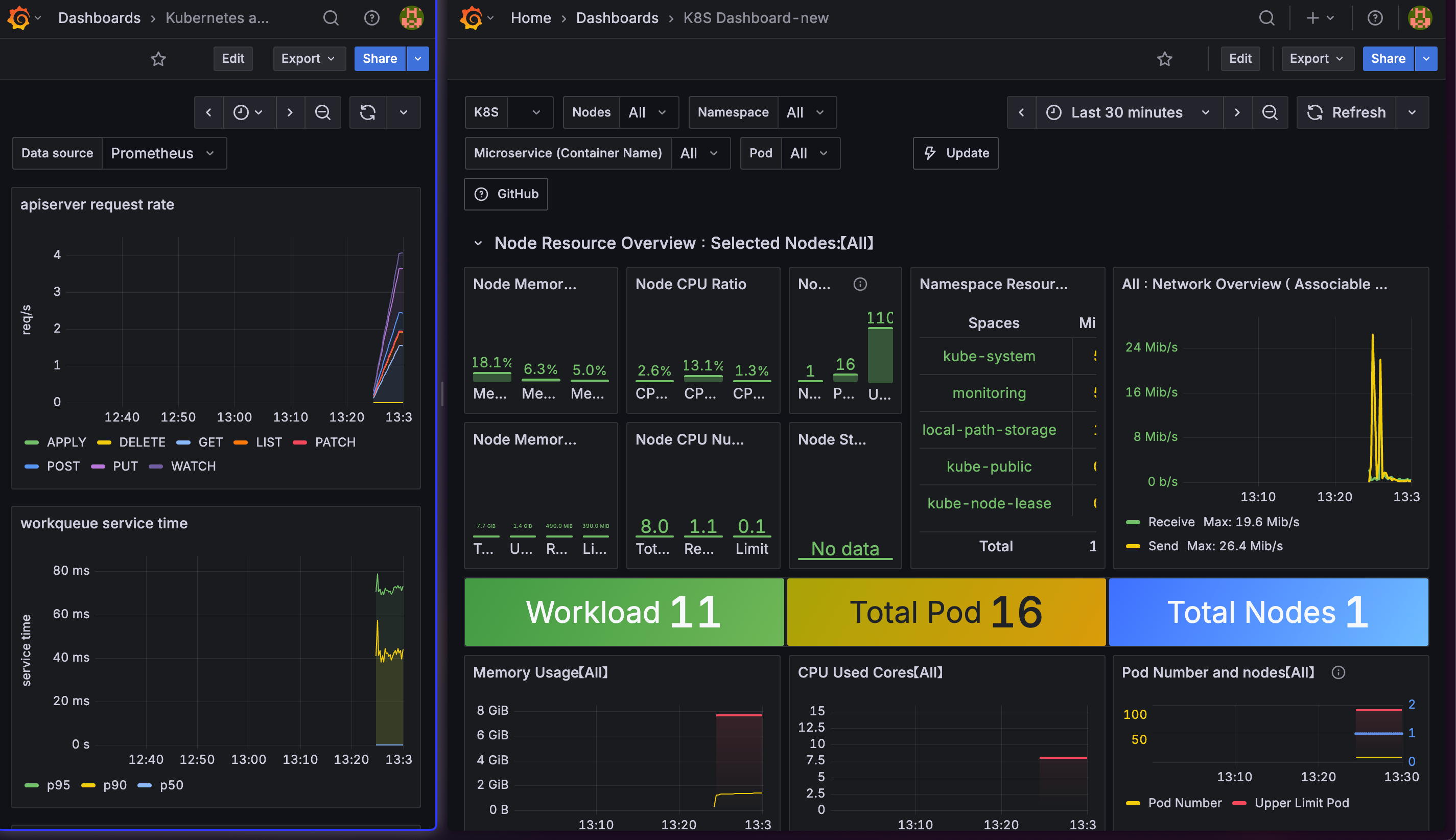Click the Update button

[955, 153]
